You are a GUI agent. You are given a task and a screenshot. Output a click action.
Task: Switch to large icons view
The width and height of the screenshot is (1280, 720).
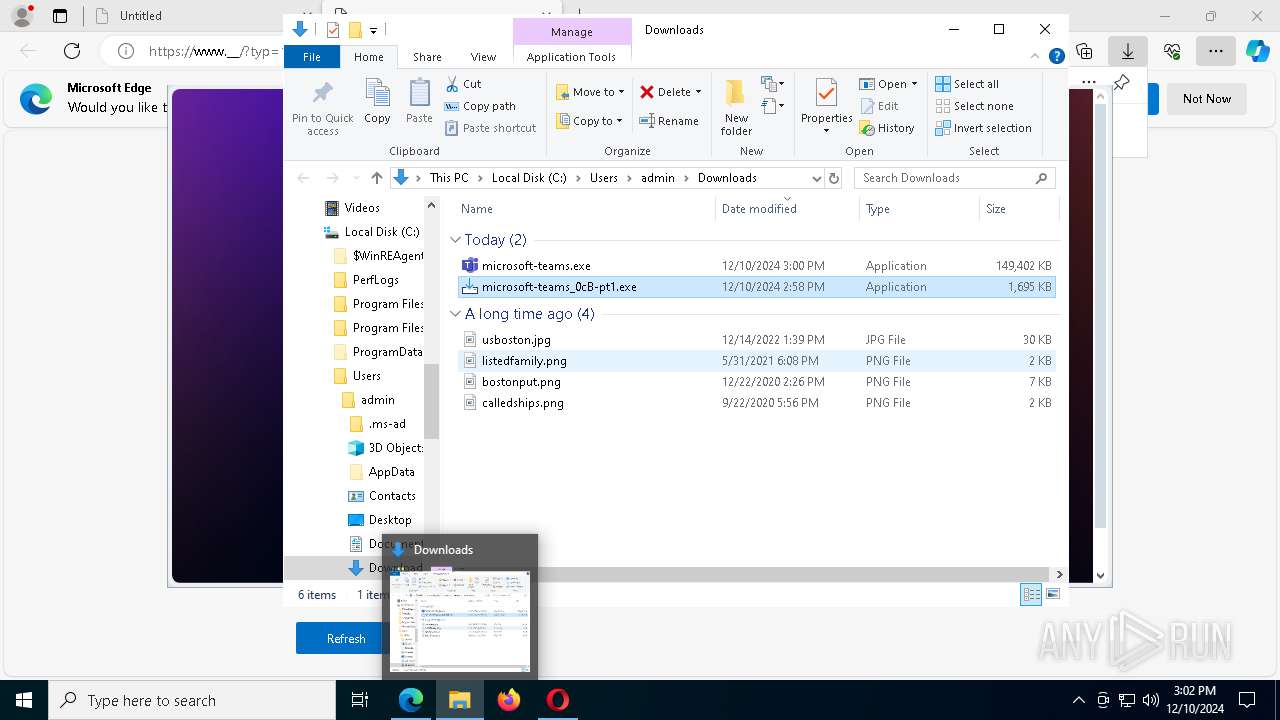[x=1053, y=594]
